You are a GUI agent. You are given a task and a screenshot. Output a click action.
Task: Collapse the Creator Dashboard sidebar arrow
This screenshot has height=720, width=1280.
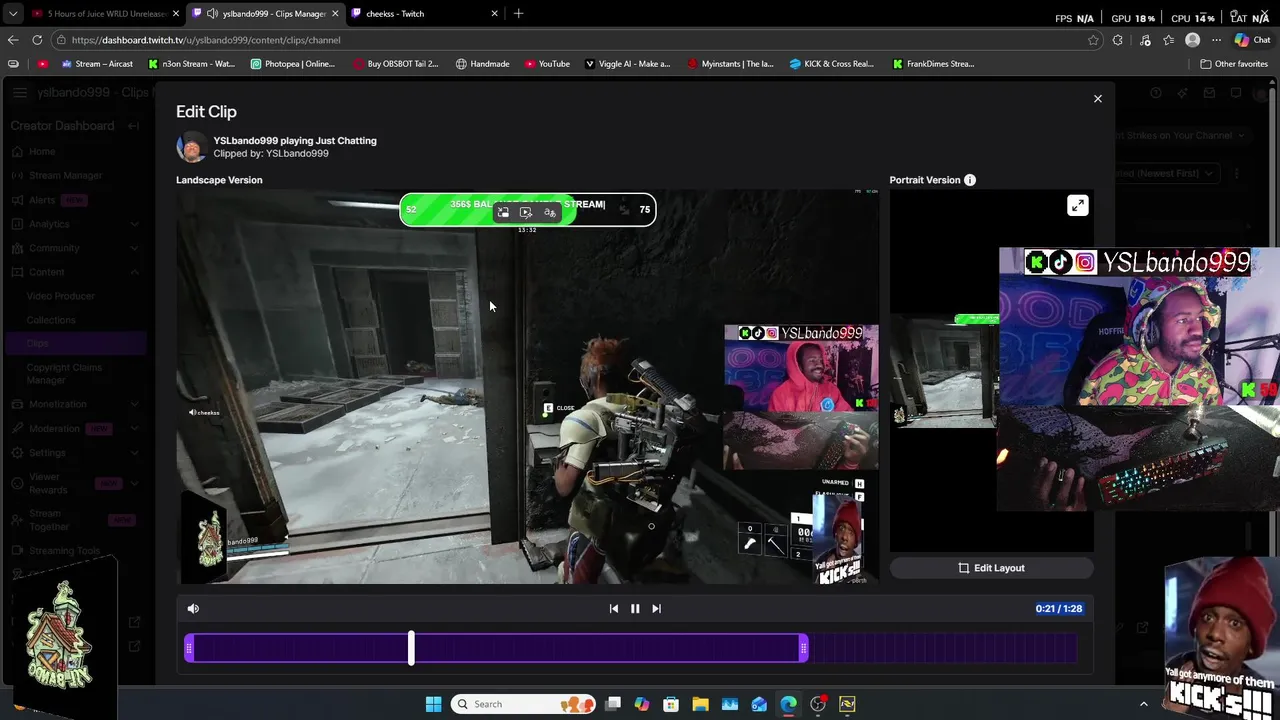coord(134,126)
